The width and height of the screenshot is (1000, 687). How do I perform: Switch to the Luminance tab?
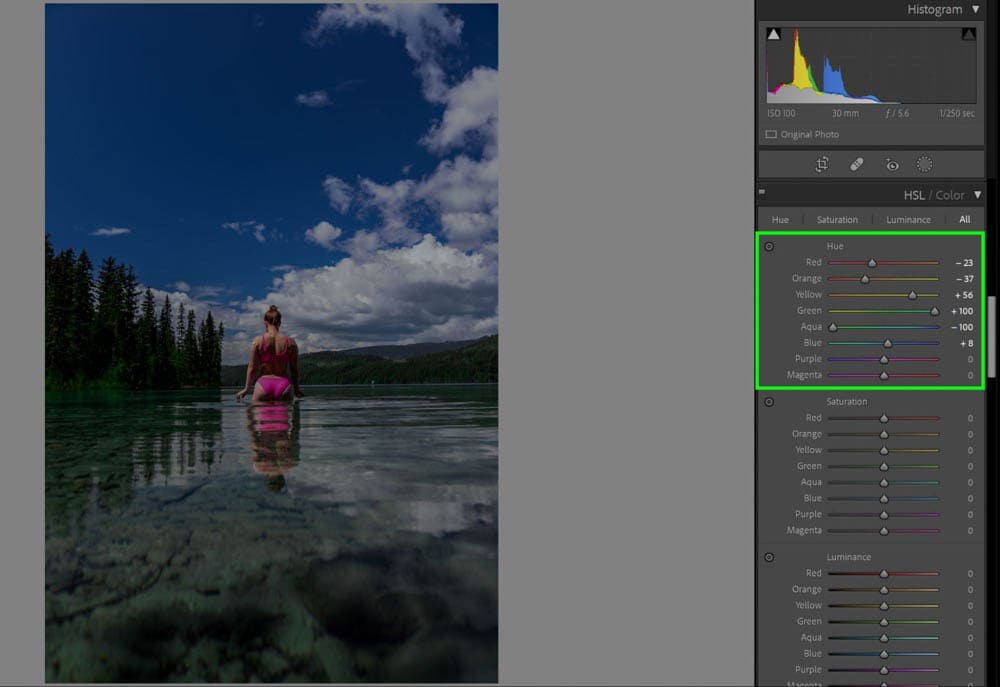click(908, 220)
